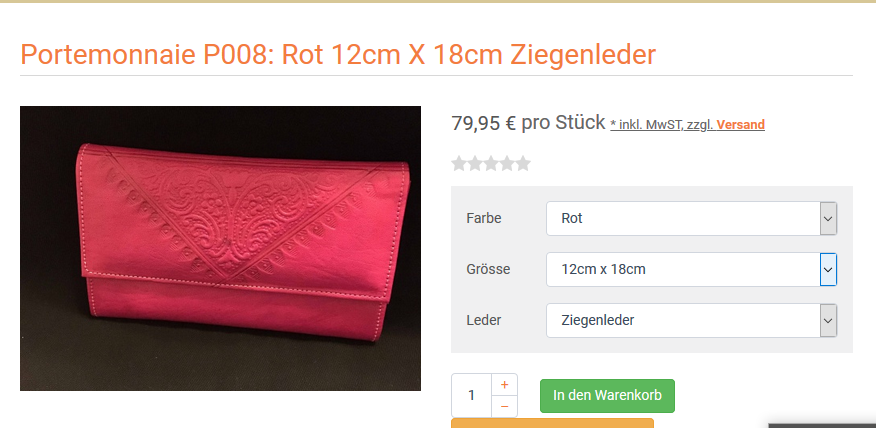Image resolution: width=876 pixels, height=428 pixels.
Task: Enlarge the red wallet product image
Action: tap(220, 248)
